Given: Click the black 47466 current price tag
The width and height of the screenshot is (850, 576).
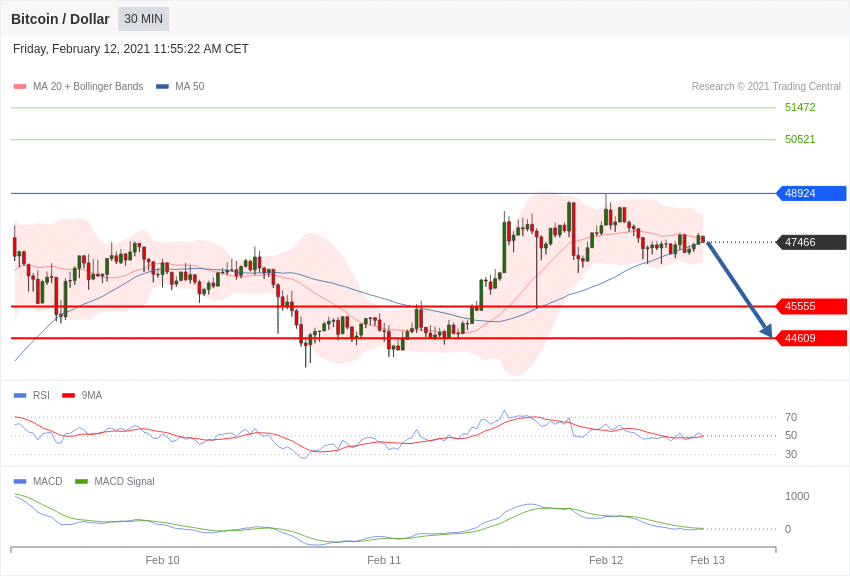Looking at the screenshot, I should 812,242.
